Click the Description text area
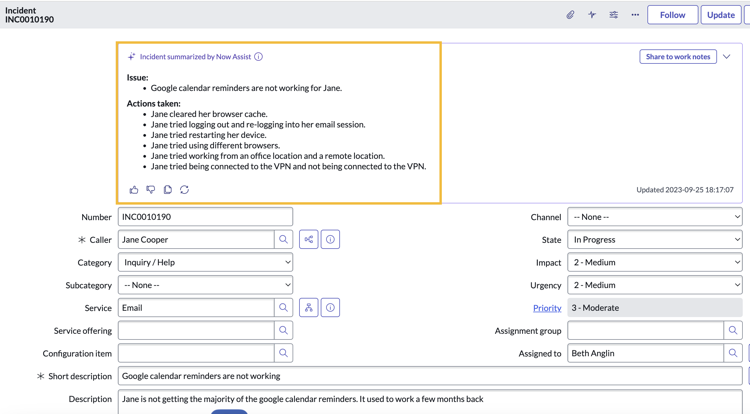Viewport: 750px width, 414px height. tap(430, 402)
